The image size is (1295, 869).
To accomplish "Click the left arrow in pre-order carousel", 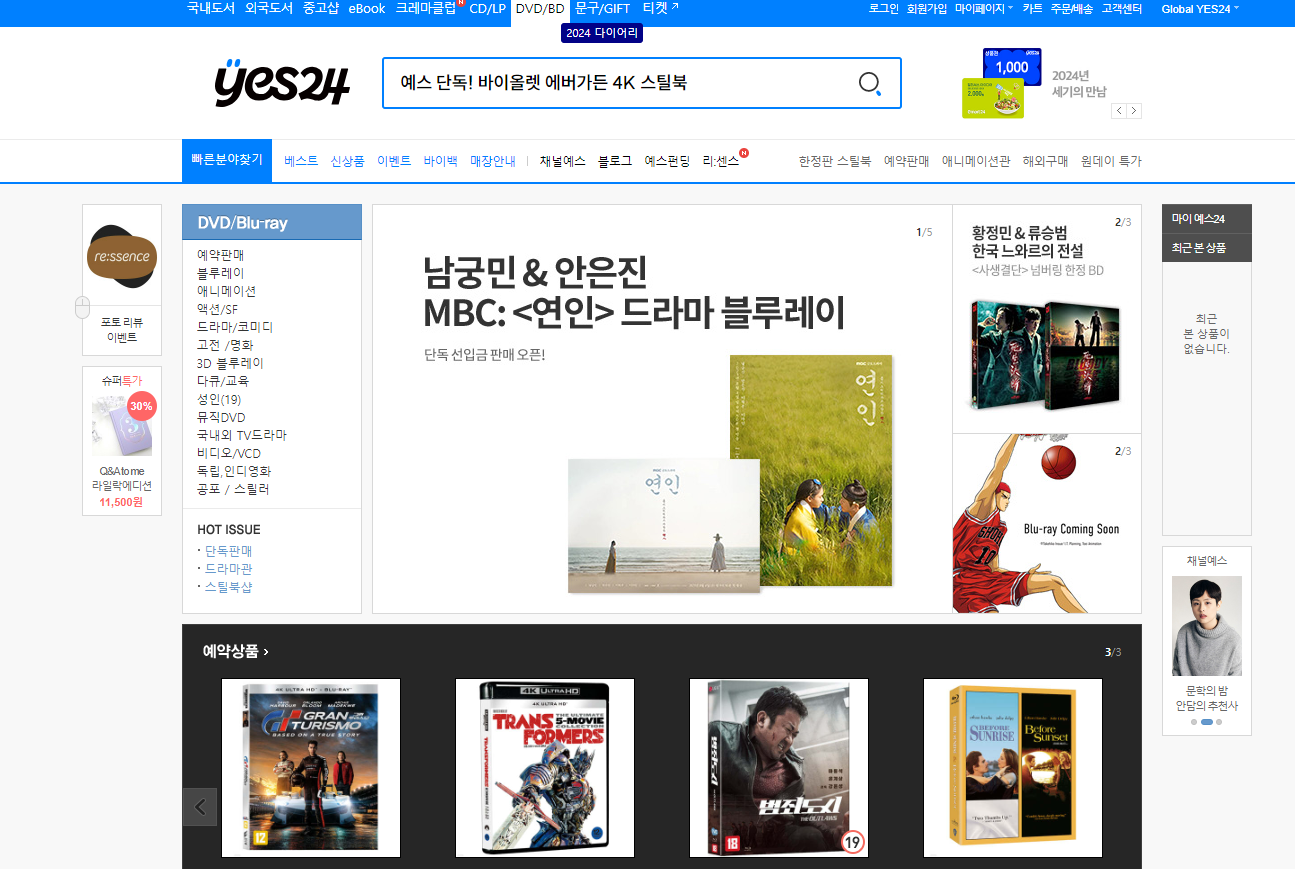I will click(x=200, y=806).
